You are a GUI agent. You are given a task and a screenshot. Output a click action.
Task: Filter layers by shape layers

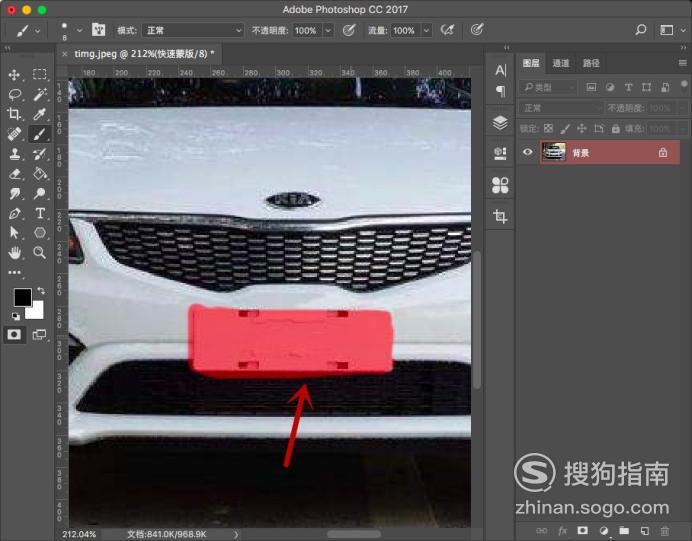point(647,87)
